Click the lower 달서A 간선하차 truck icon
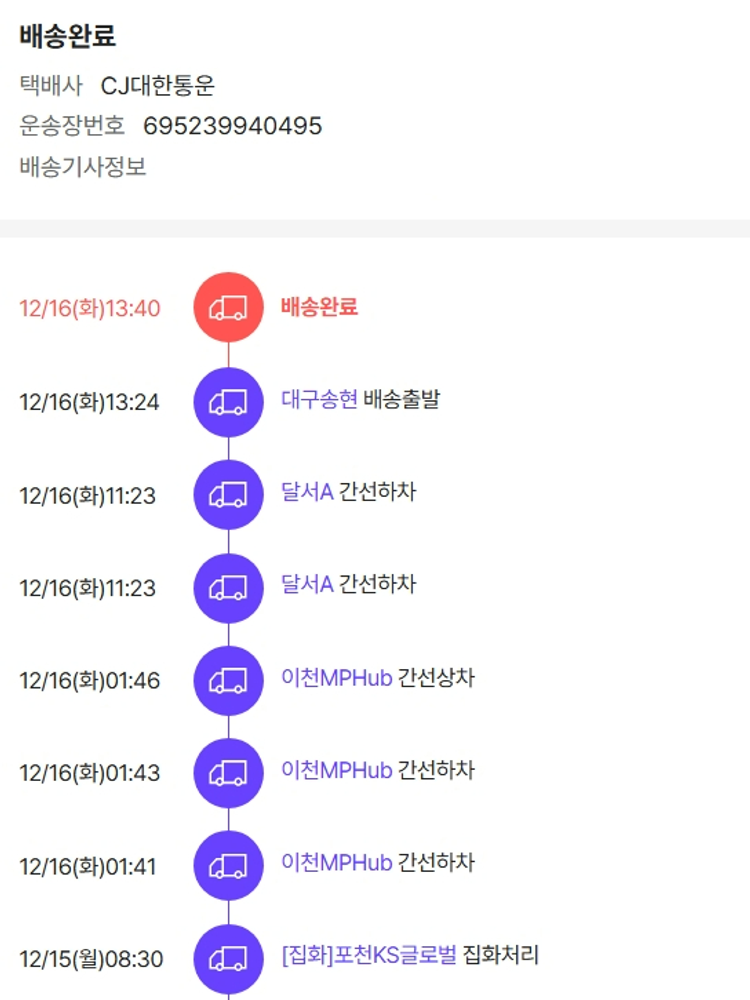Viewport: 750px width, 1000px height. [228, 588]
